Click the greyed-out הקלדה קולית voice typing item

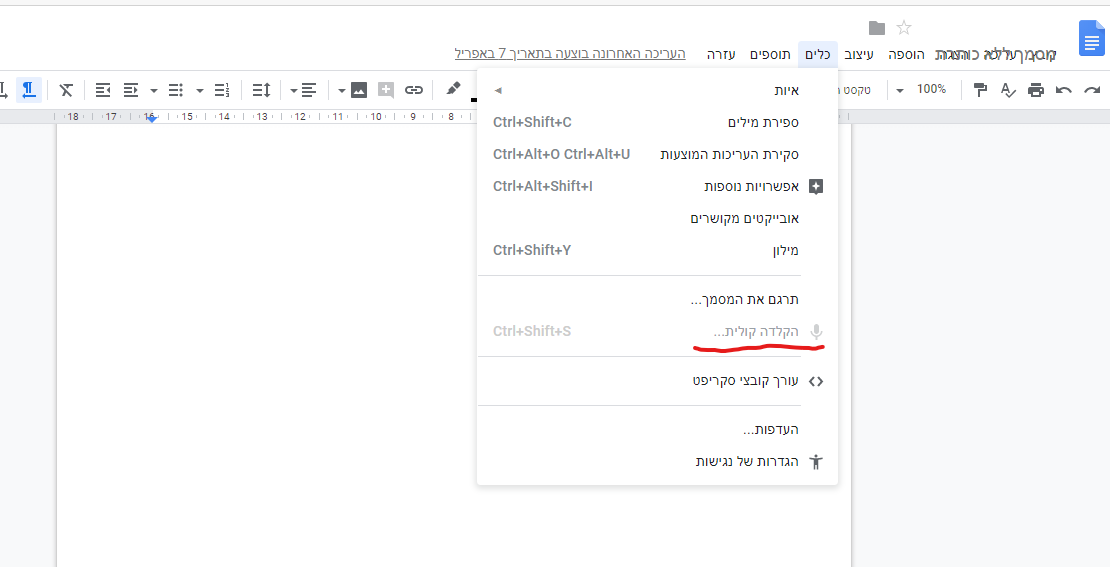tap(658, 331)
